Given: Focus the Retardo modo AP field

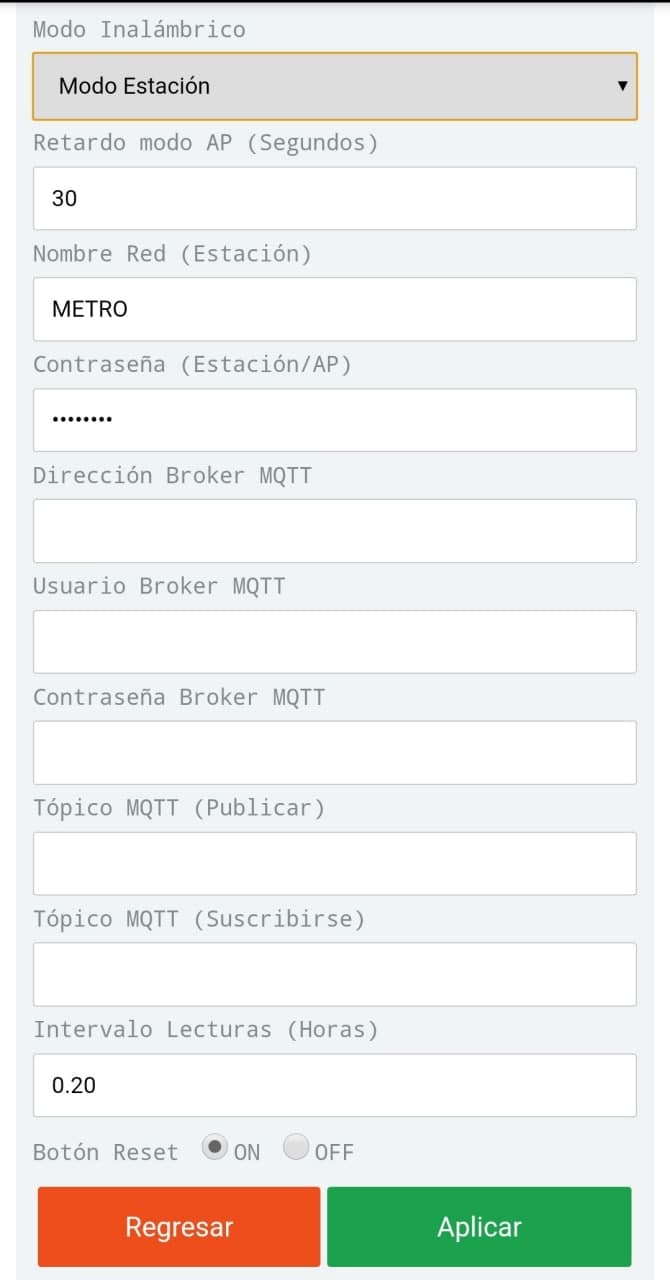Looking at the screenshot, I should point(335,198).
